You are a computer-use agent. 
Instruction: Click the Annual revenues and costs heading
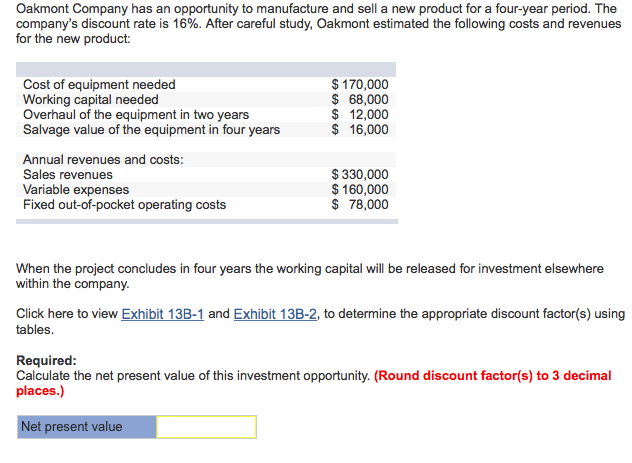click(103, 160)
